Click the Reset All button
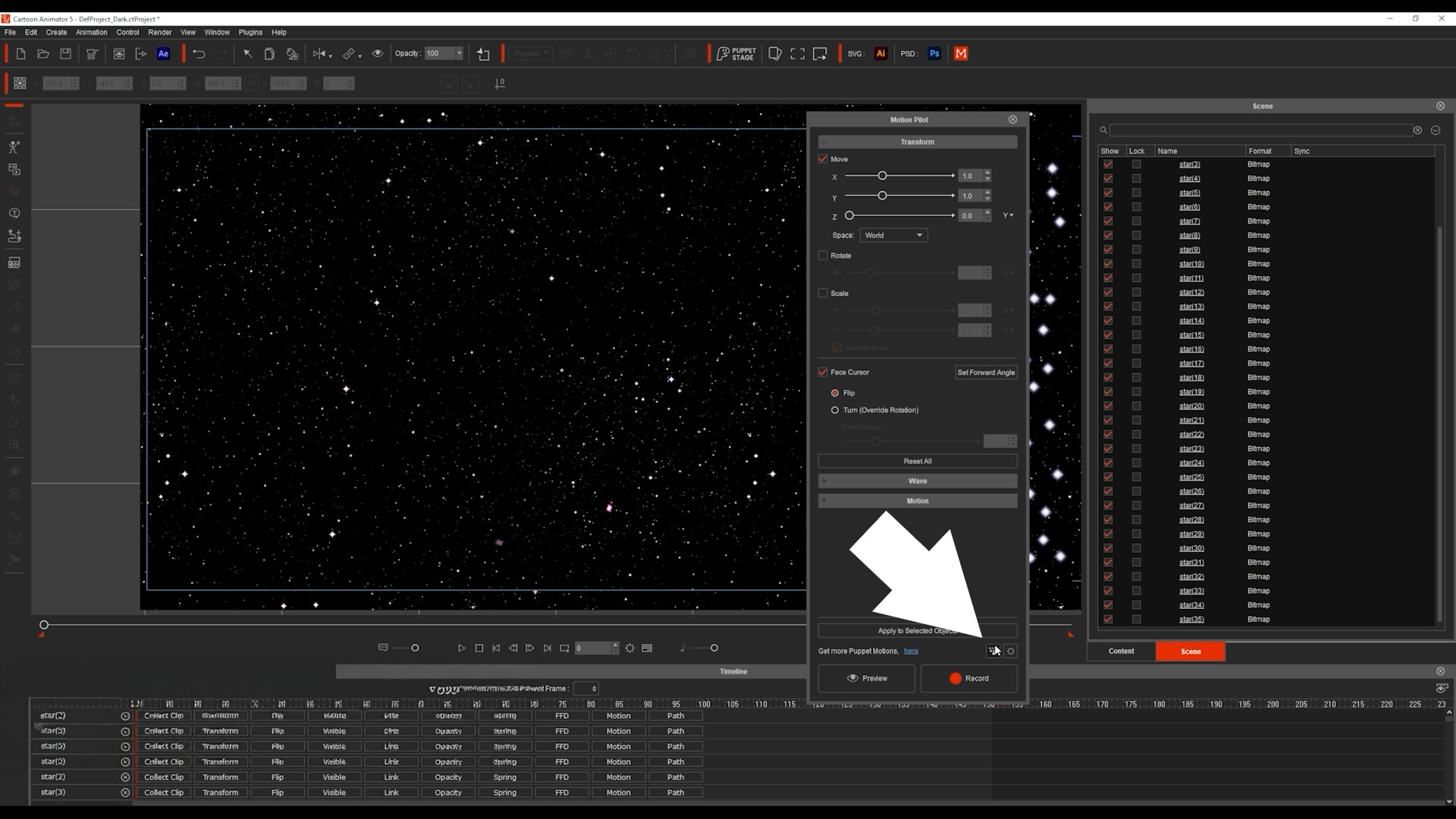The width and height of the screenshot is (1456, 819). point(917,461)
